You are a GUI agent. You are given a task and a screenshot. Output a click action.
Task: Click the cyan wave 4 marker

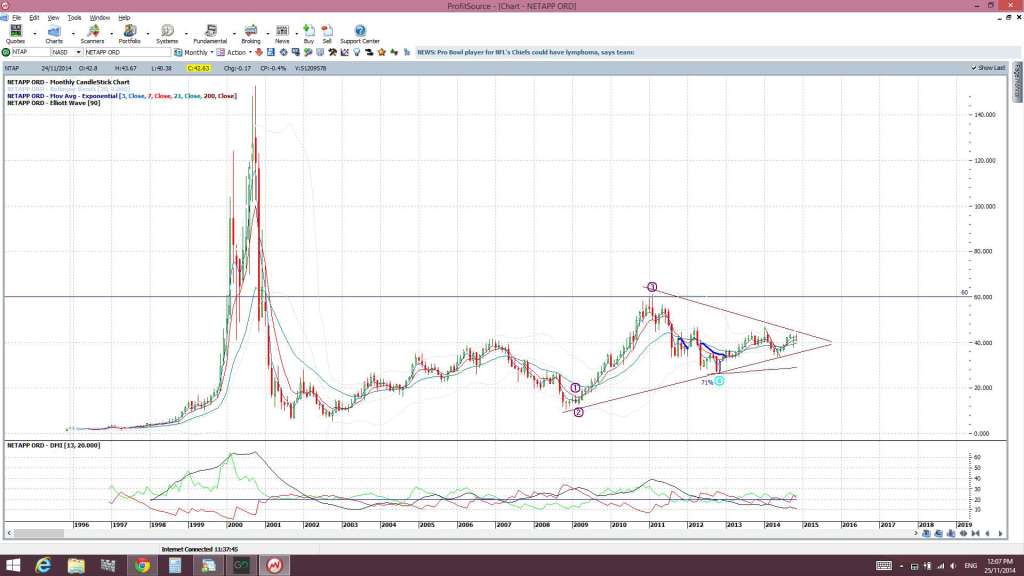(x=719, y=381)
